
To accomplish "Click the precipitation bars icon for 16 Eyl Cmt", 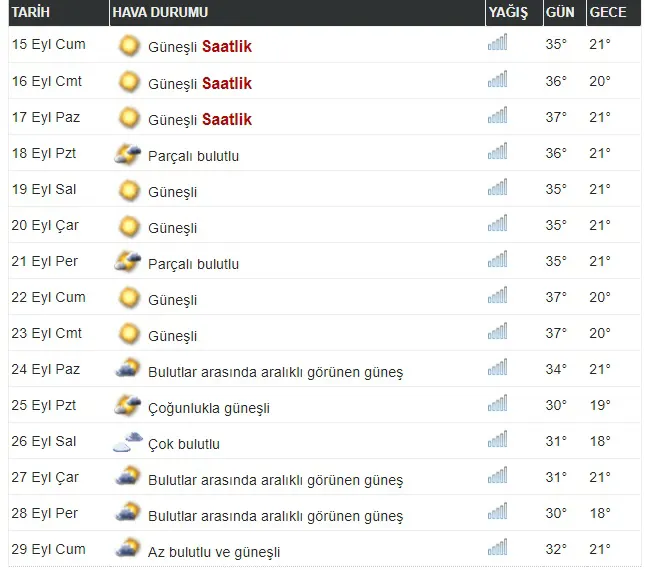I will pyautogui.click(x=497, y=81).
